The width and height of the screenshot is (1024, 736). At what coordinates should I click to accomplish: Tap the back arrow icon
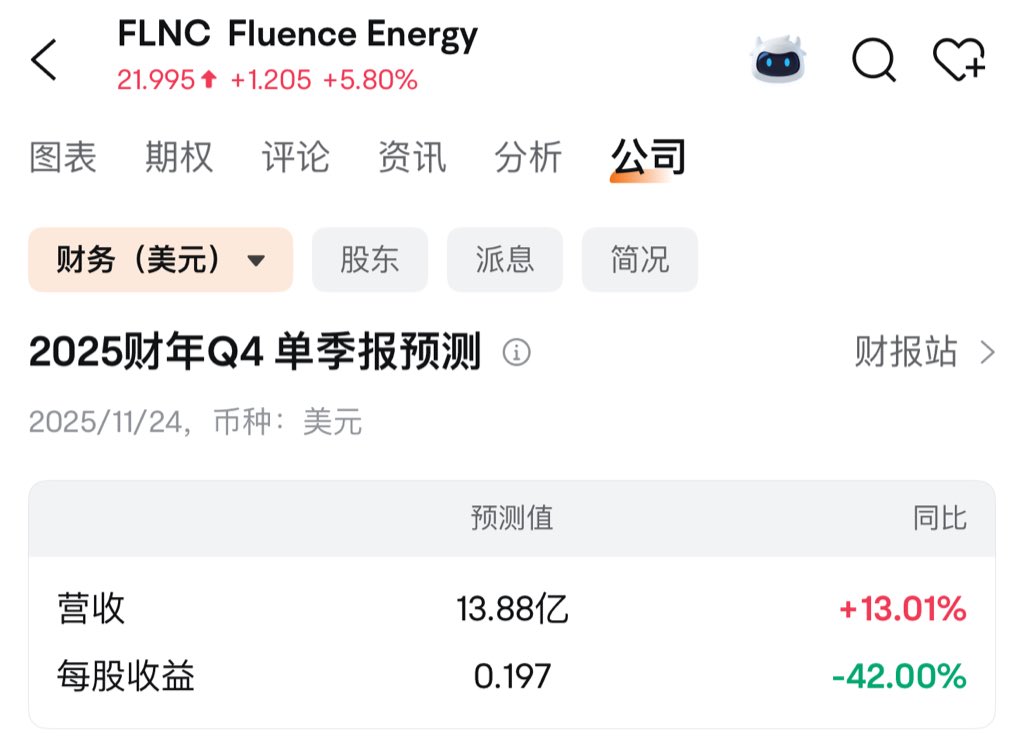point(44,60)
